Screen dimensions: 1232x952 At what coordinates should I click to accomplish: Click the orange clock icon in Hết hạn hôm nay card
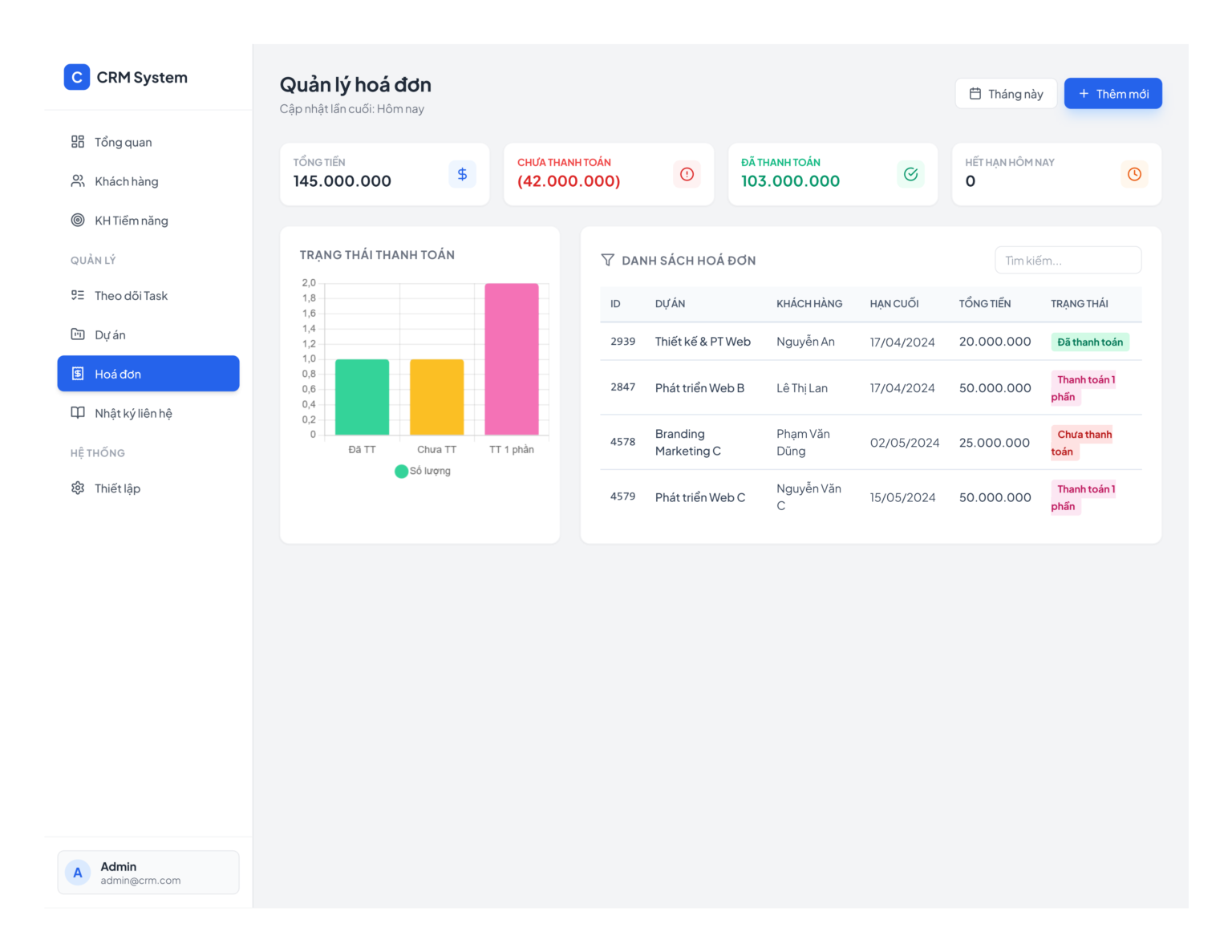(x=1134, y=174)
